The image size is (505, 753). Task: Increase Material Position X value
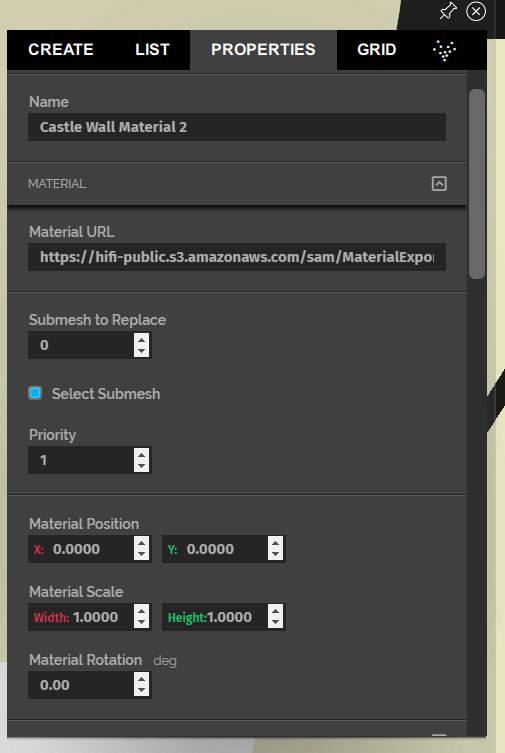pyautogui.click(x=141, y=543)
